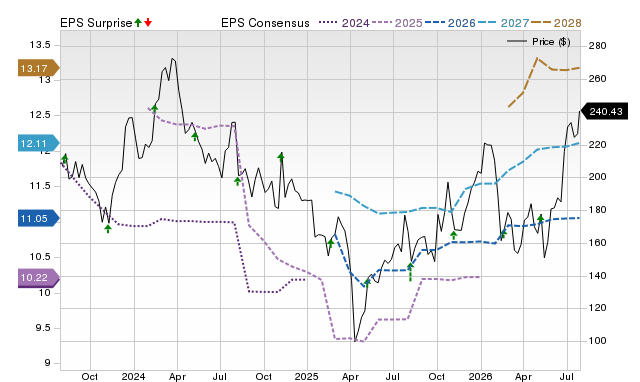The image size is (640, 382).
Task: Click the 13.5 left axis label
Action: pos(40,44)
